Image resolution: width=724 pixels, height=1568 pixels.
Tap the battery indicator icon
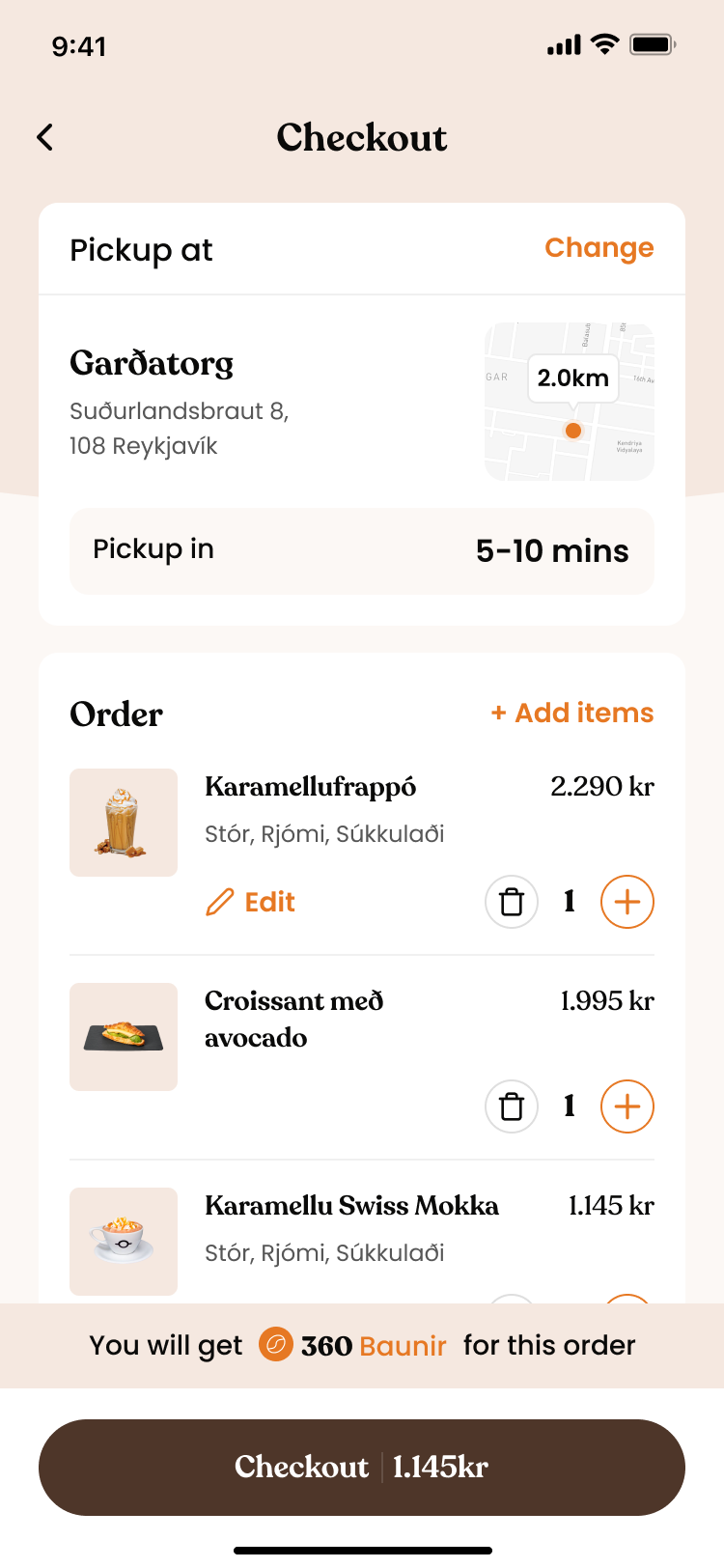click(x=653, y=44)
